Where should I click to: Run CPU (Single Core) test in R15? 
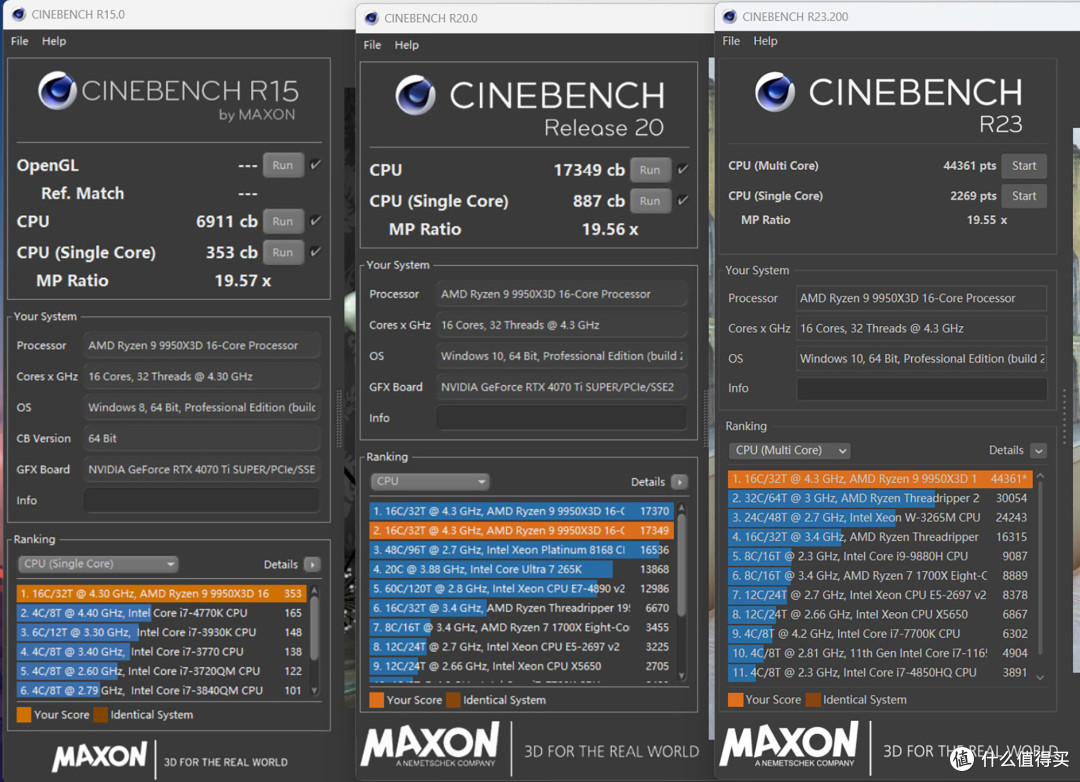pyautogui.click(x=282, y=252)
